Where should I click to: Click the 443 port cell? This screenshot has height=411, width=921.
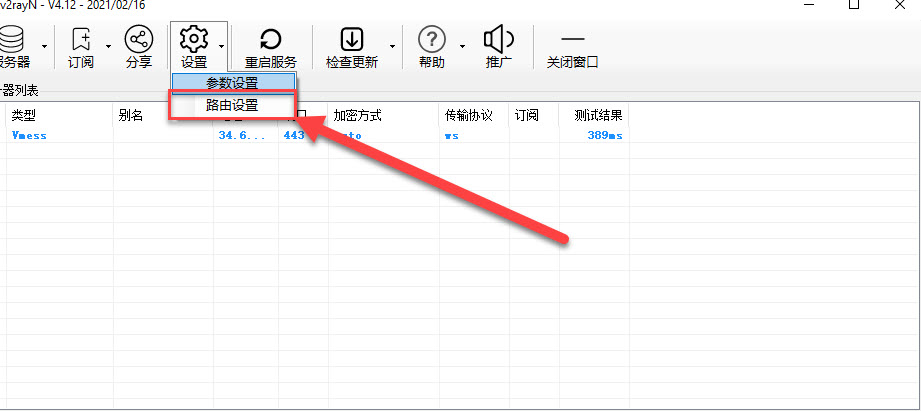[x=294, y=136]
